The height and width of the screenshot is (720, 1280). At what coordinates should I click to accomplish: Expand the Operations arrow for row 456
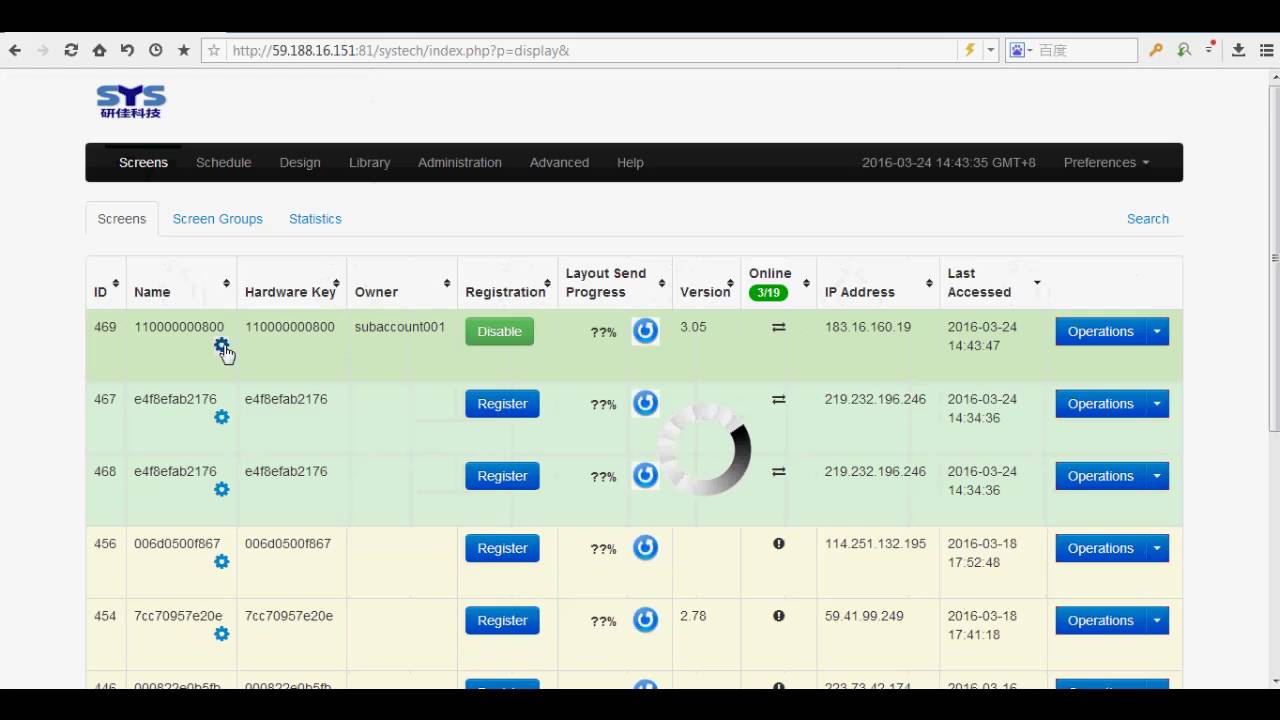[x=1157, y=548]
